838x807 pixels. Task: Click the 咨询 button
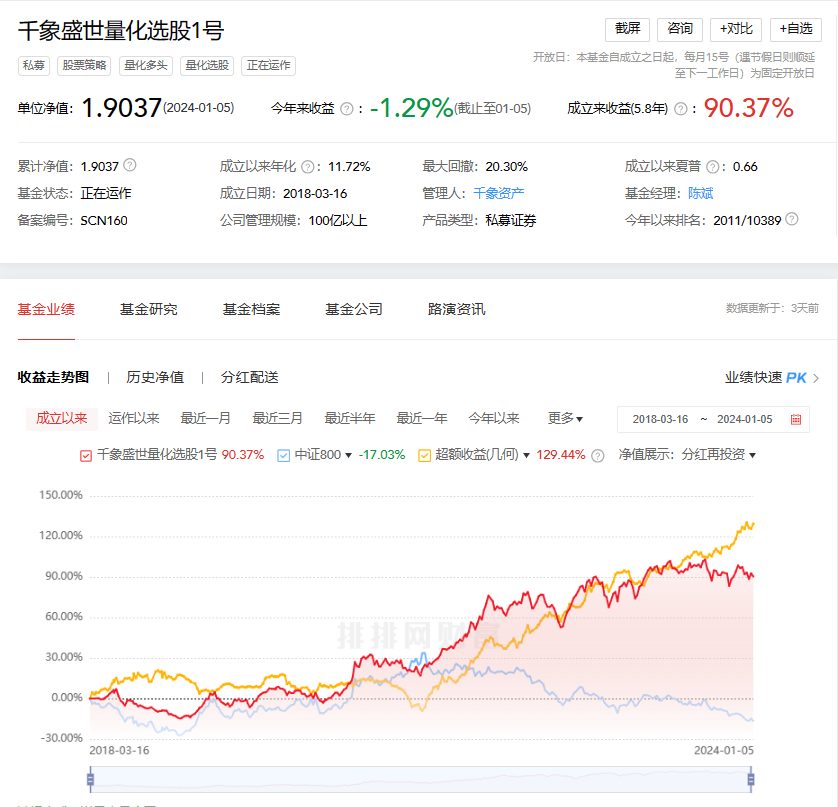coord(680,29)
